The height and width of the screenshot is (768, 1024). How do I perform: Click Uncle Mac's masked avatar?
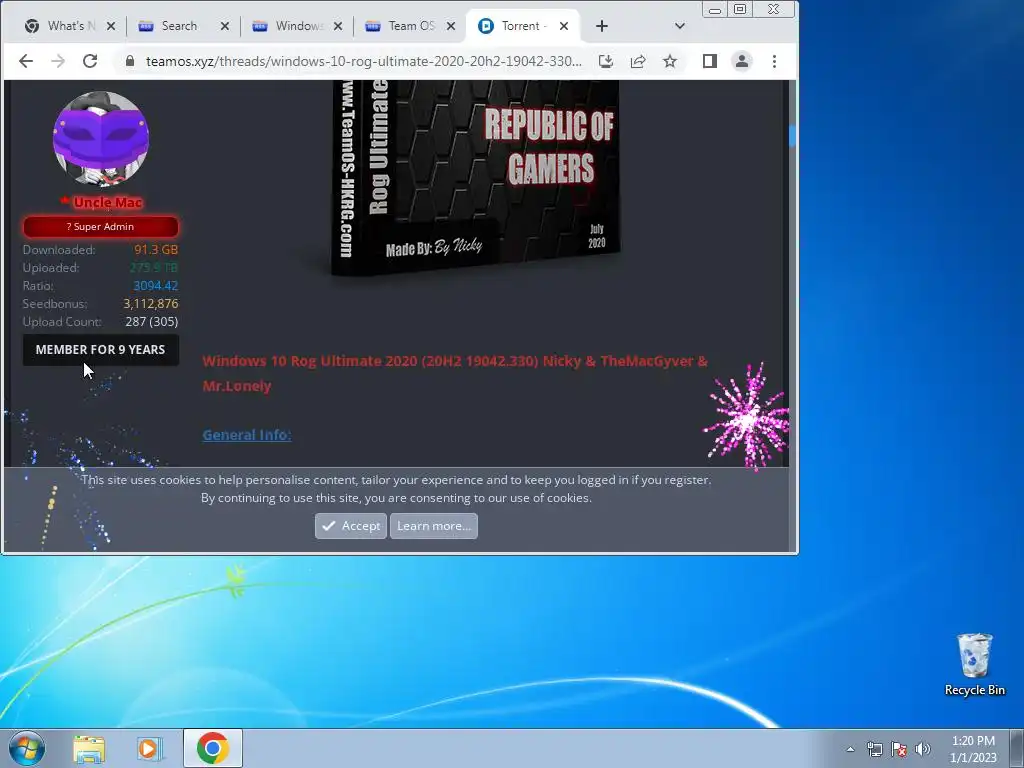pyautogui.click(x=101, y=138)
